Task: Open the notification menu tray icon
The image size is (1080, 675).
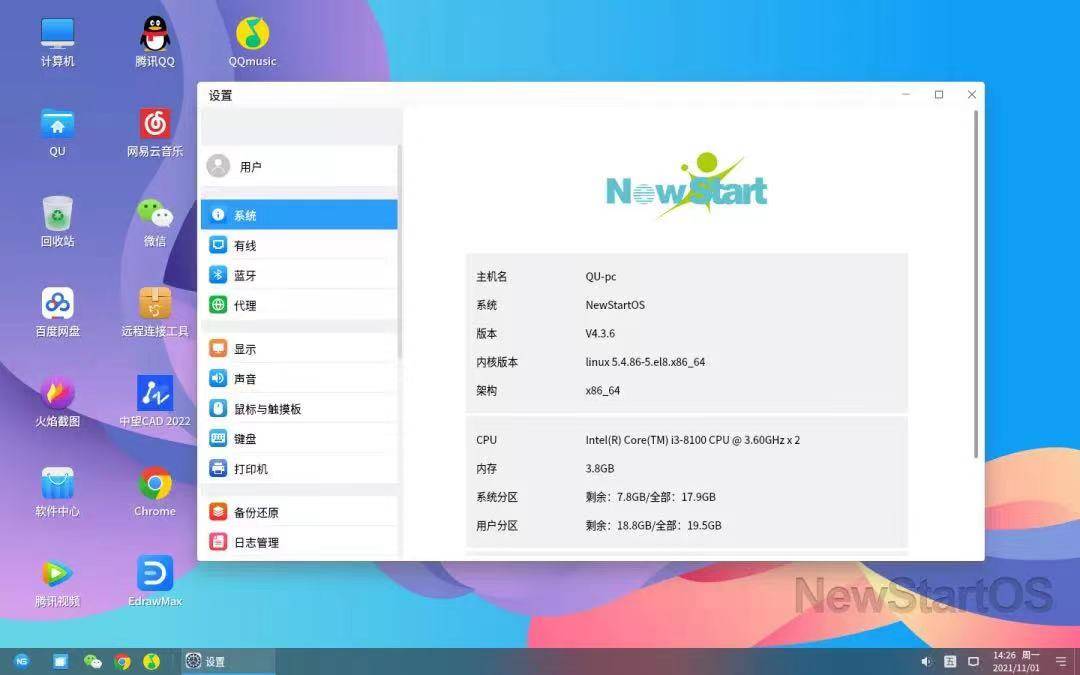Action: [1061, 661]
